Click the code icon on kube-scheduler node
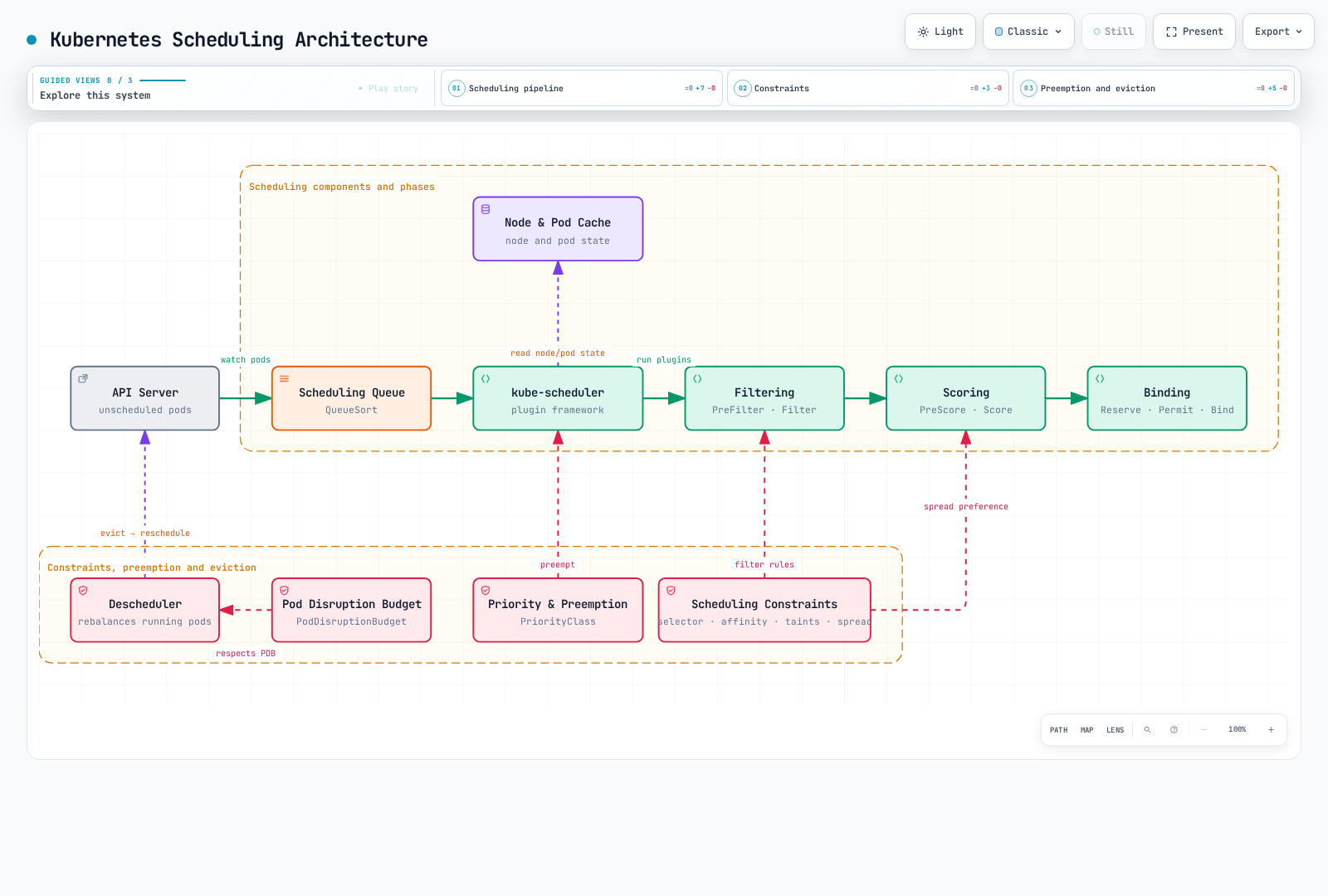 click(x=486, y=378)
